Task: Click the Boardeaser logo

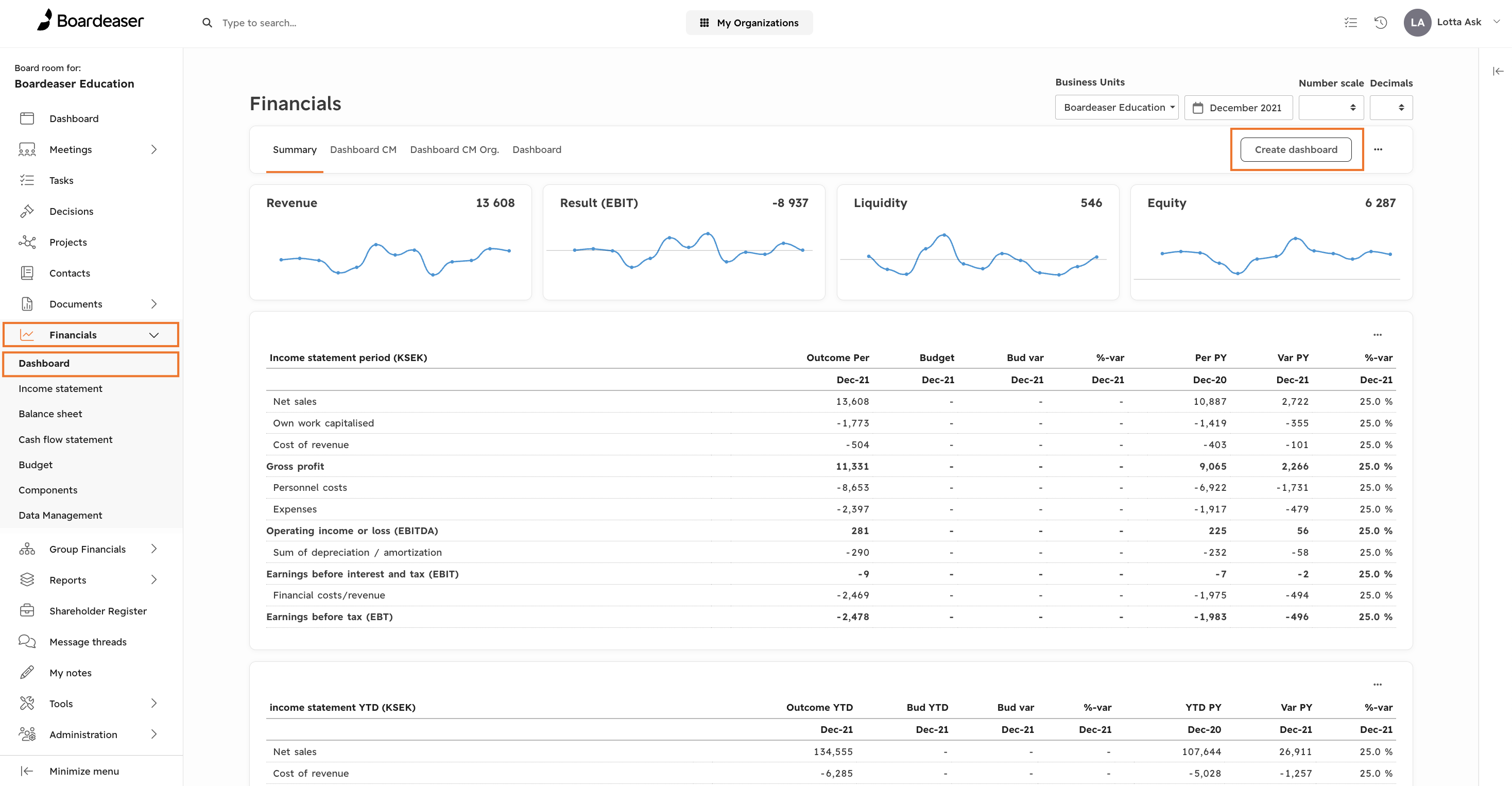Action: 90,21
